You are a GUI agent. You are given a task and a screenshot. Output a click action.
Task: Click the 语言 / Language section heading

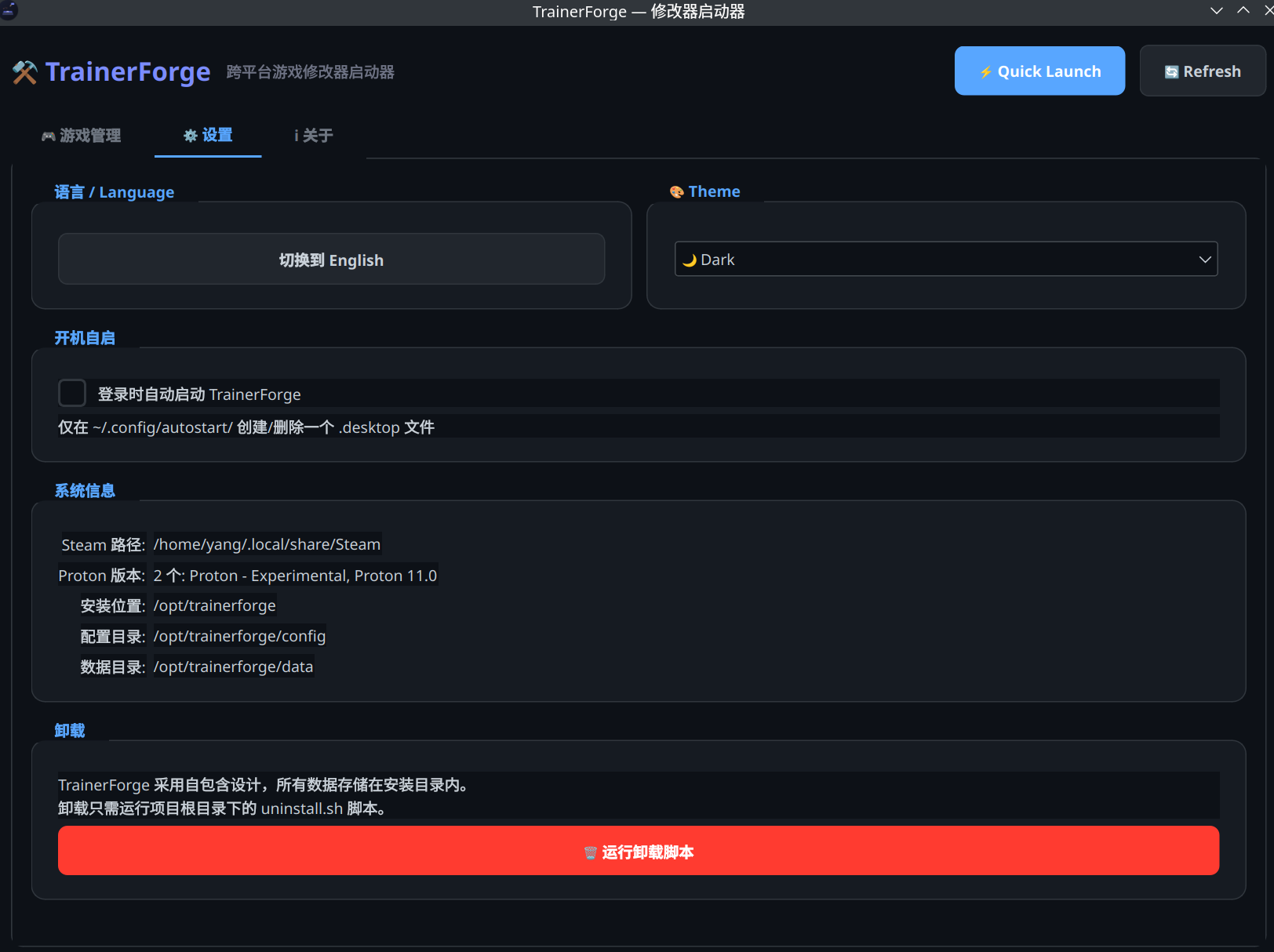click(115, 192)
